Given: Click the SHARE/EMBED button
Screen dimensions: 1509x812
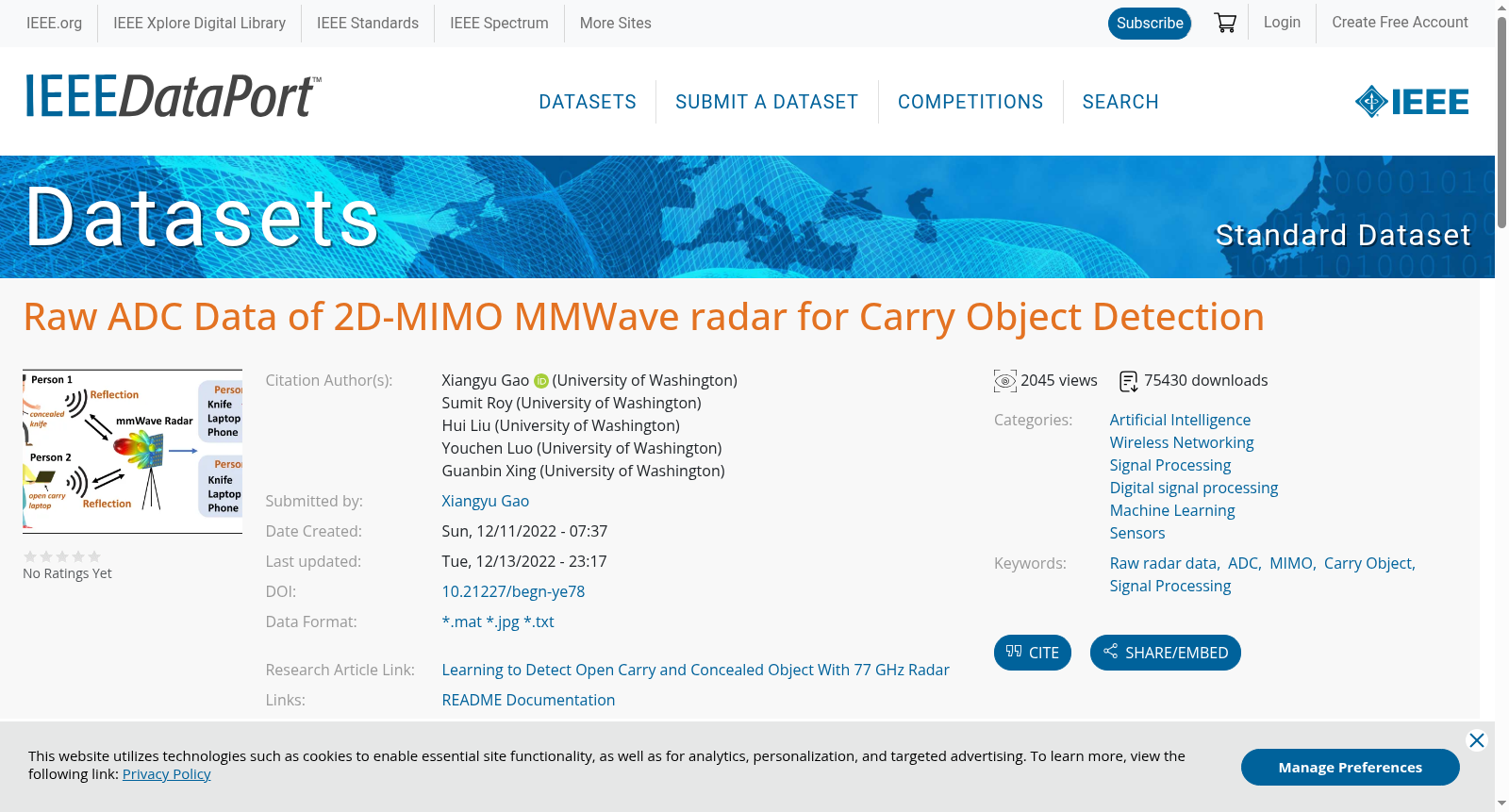Looking at the screenshot, I should click(1166, 653).
